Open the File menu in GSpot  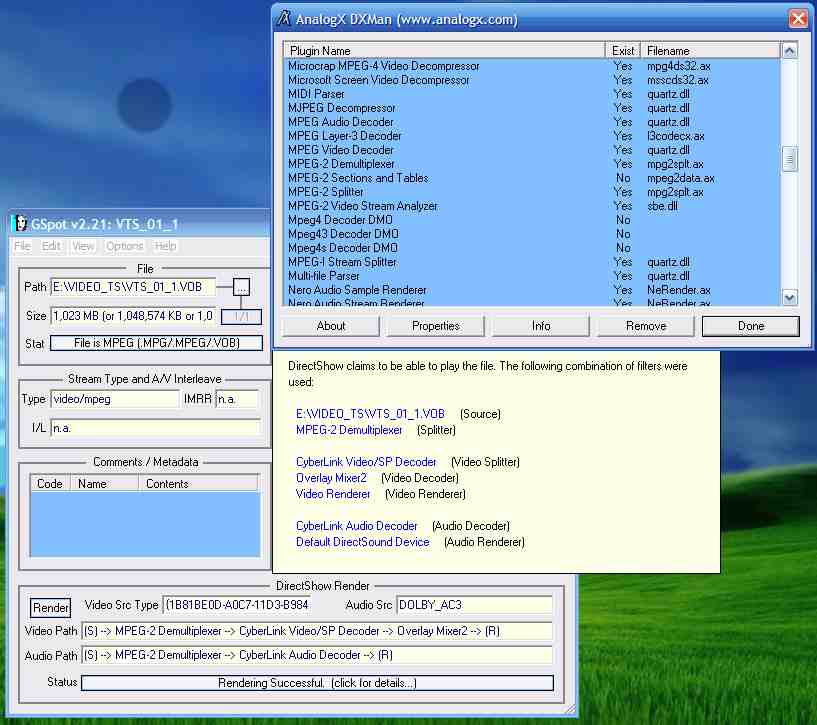[22, 246]
